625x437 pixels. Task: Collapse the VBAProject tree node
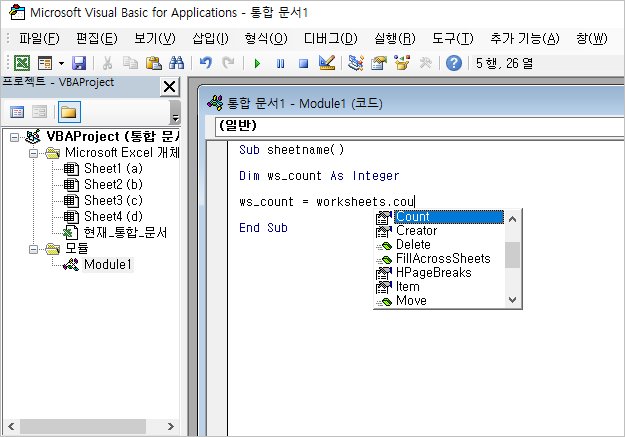point(14,137)
